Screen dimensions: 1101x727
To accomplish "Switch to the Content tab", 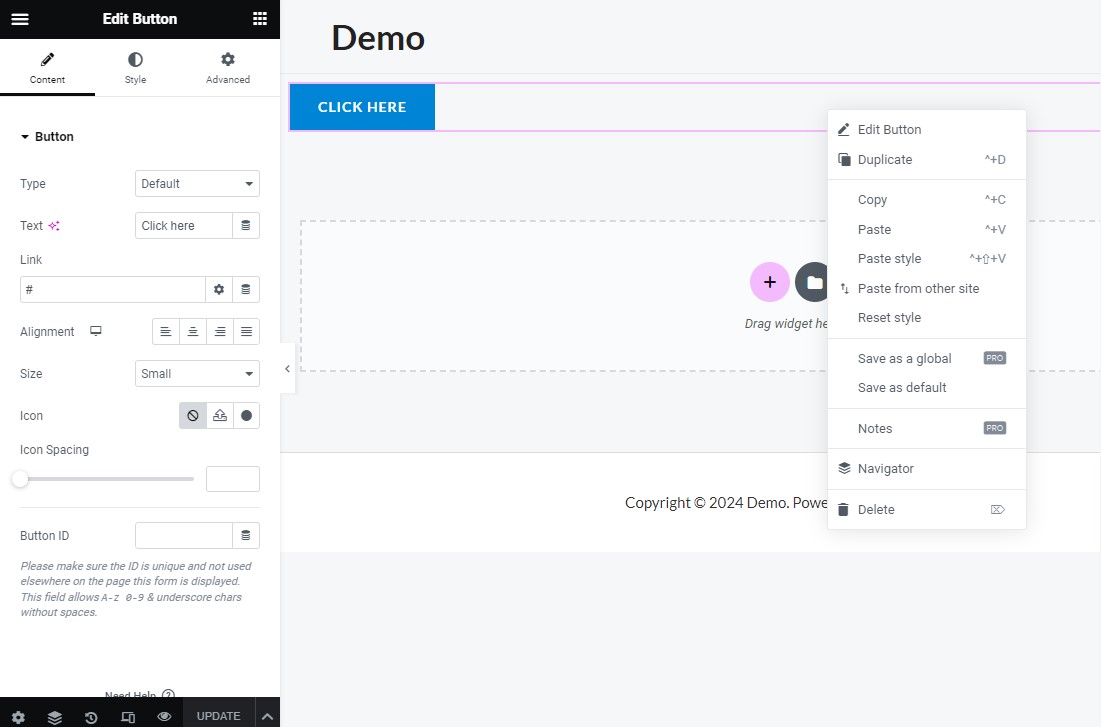I will point(47,68).
